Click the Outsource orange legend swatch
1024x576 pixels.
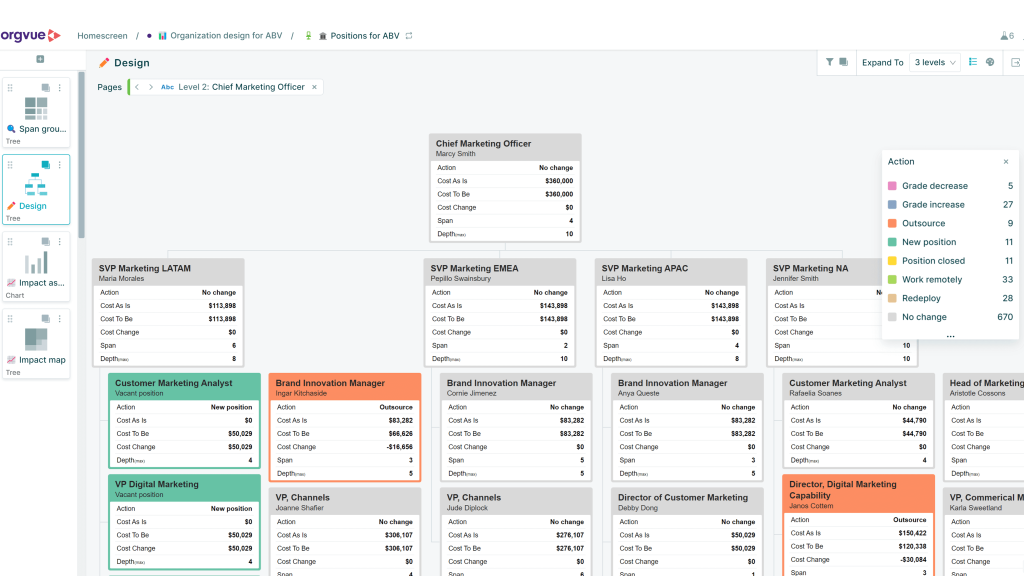892,223
